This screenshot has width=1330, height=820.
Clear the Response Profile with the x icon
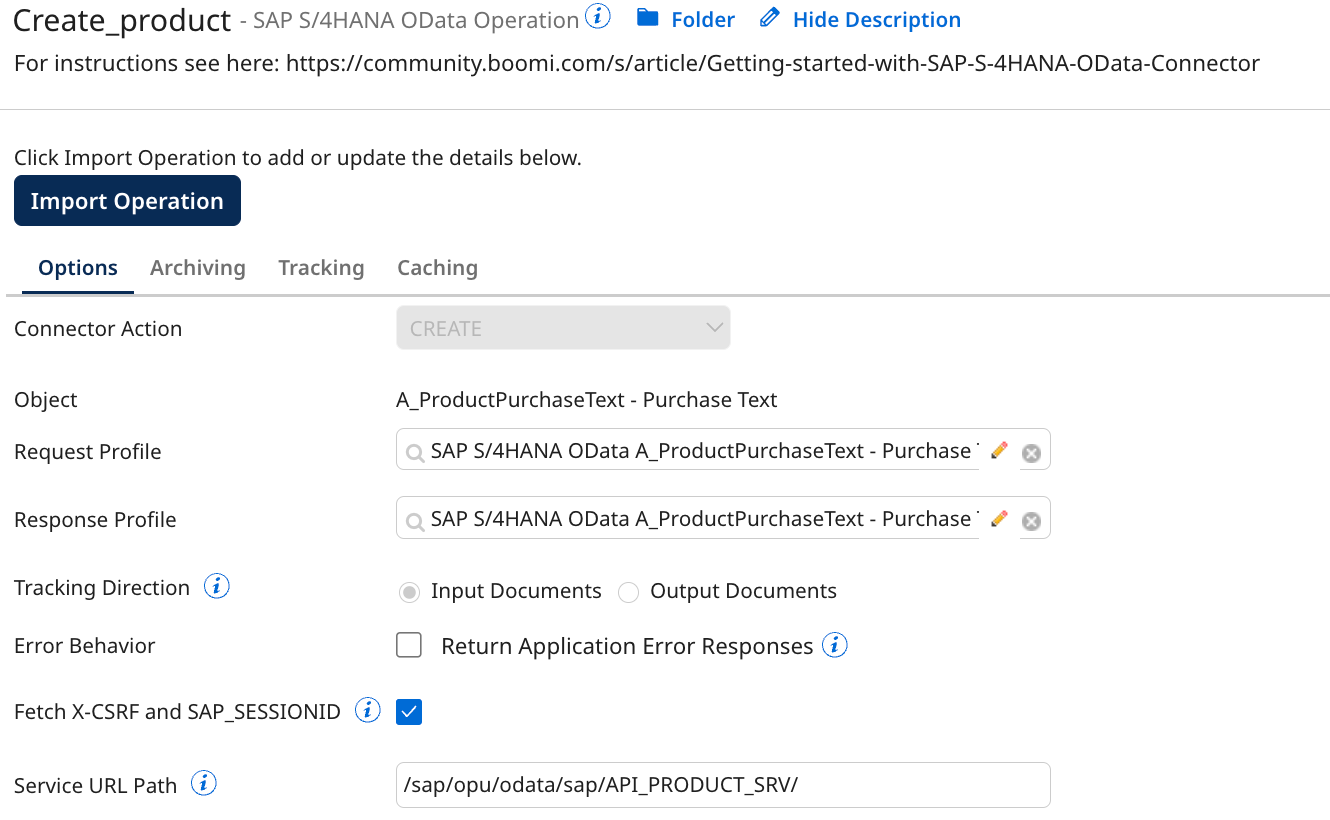pos(1031,518)
